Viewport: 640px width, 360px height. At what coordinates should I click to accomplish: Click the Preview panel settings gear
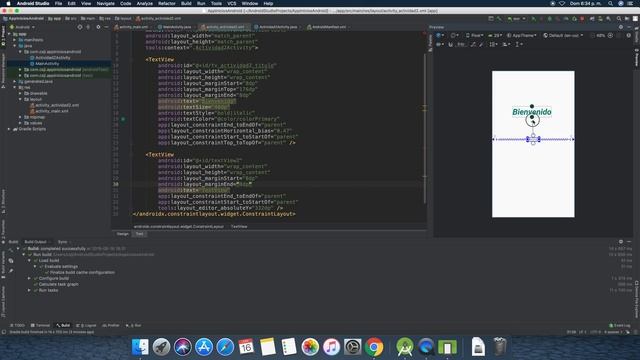click(x=621, y=27)
